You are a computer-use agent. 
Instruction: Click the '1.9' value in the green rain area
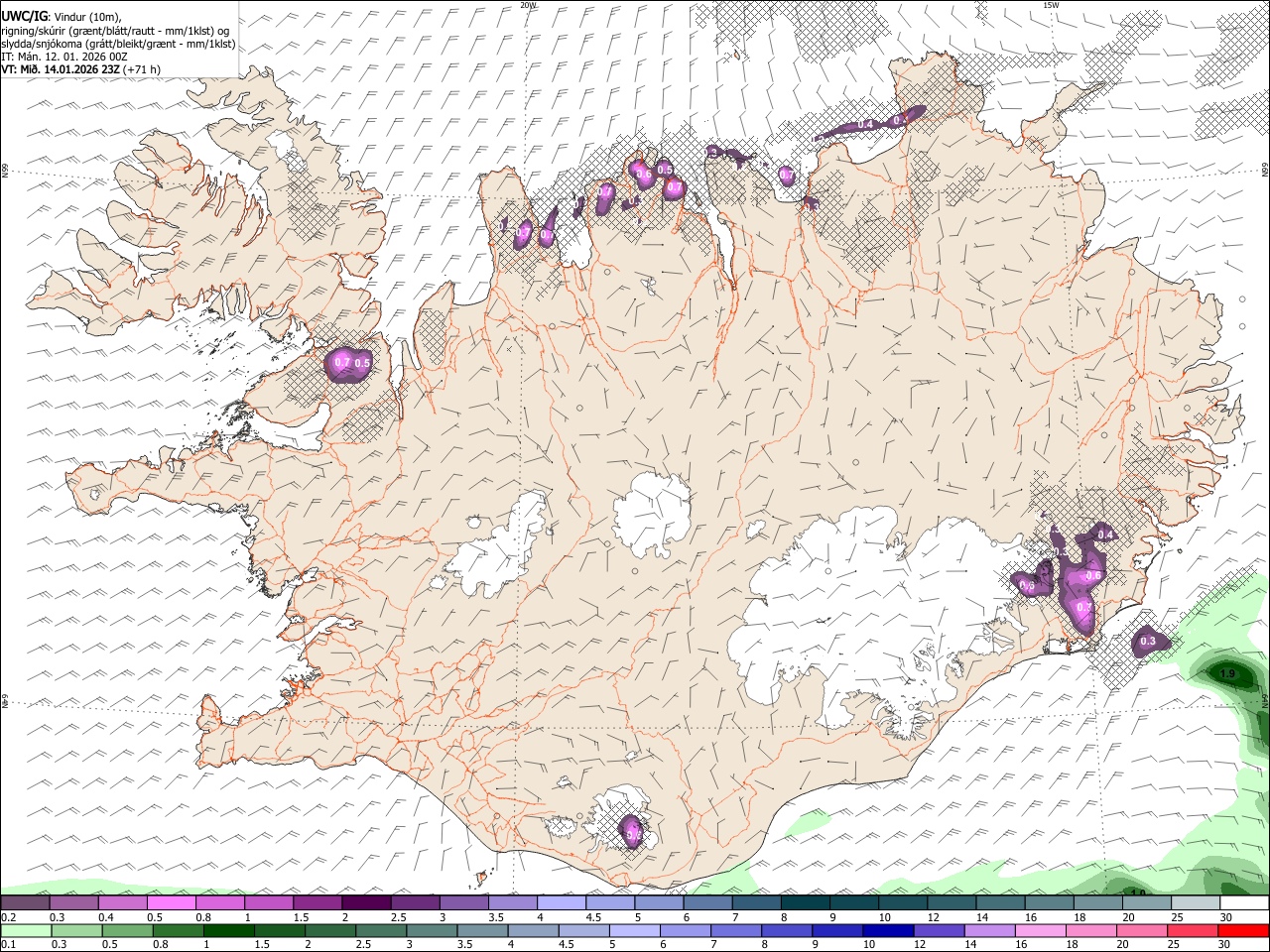(x=1227, y=674)
